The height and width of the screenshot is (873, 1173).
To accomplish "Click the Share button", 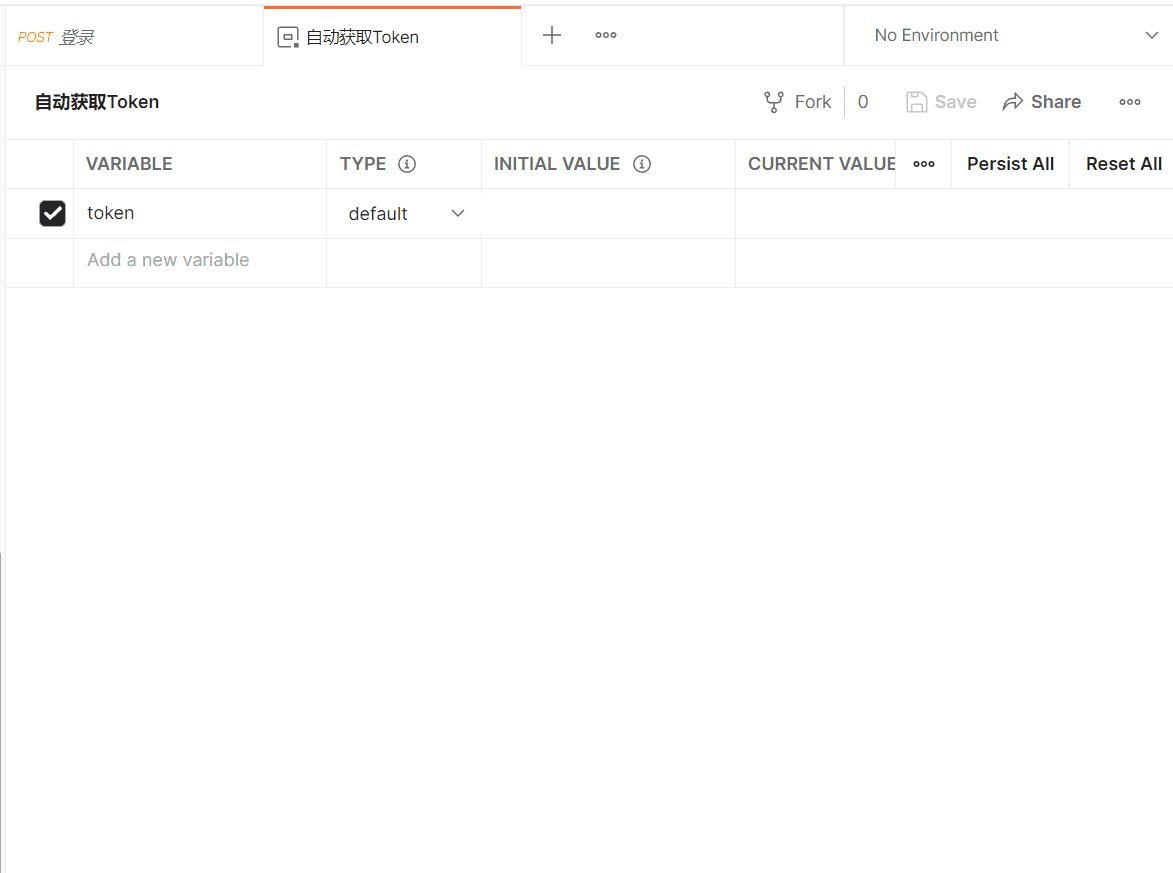I will click(1042, 101).
